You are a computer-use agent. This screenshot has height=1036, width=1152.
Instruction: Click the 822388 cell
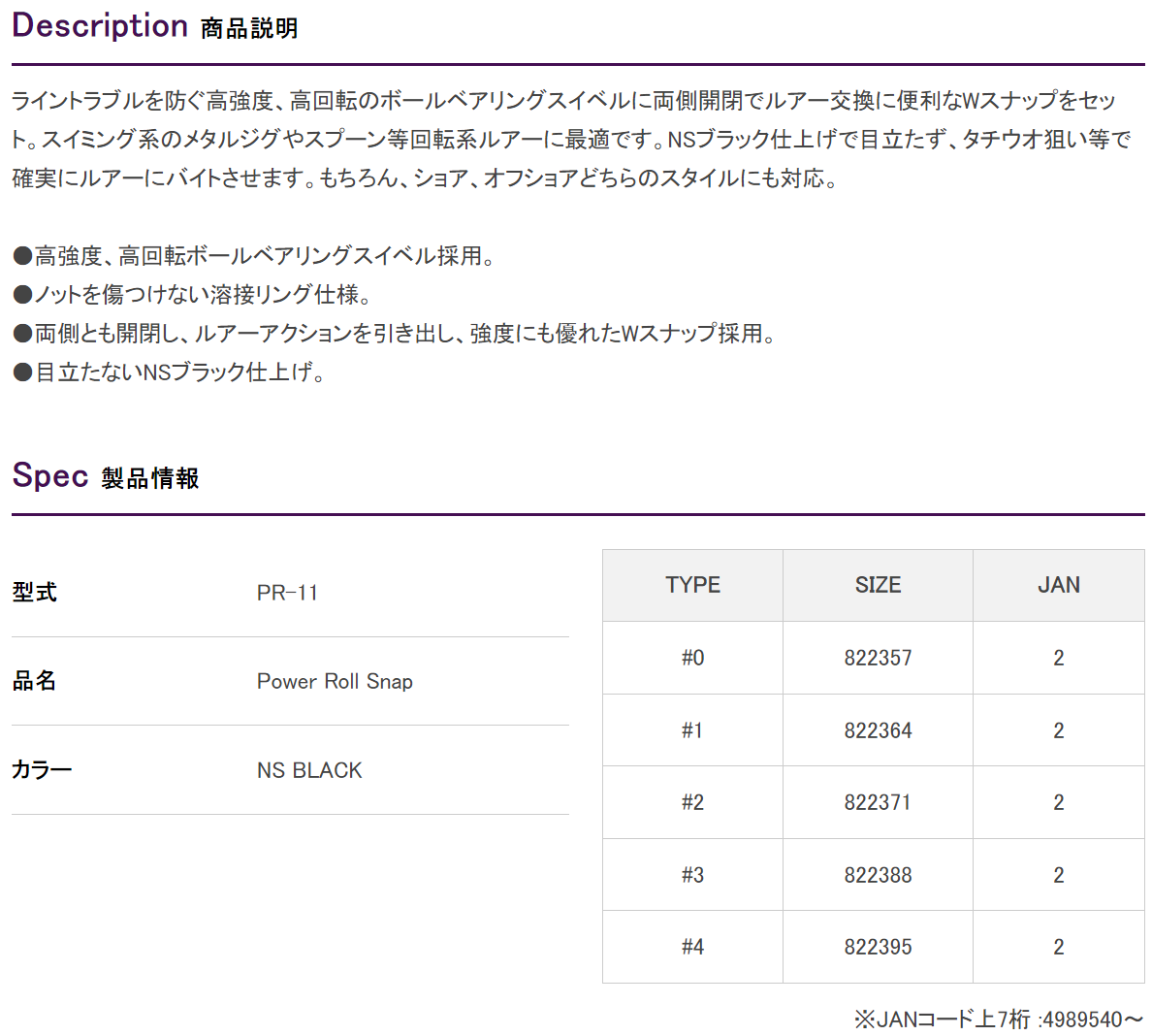(x=878, y=875)
